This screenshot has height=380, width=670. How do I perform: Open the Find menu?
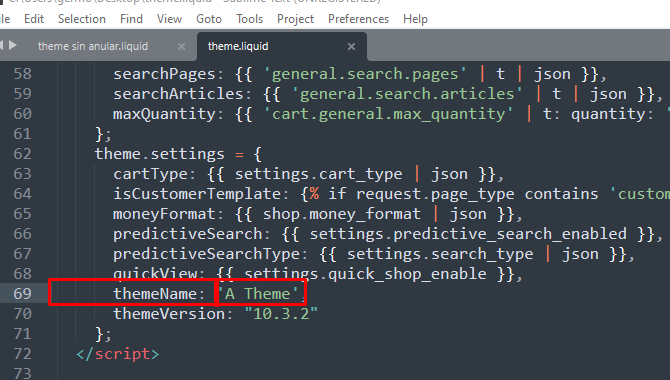point(131,19)
